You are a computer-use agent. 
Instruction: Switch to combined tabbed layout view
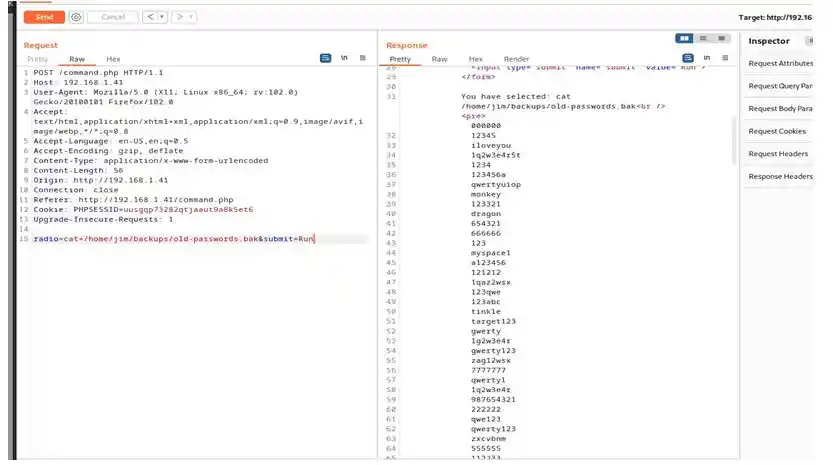(722, 38)
